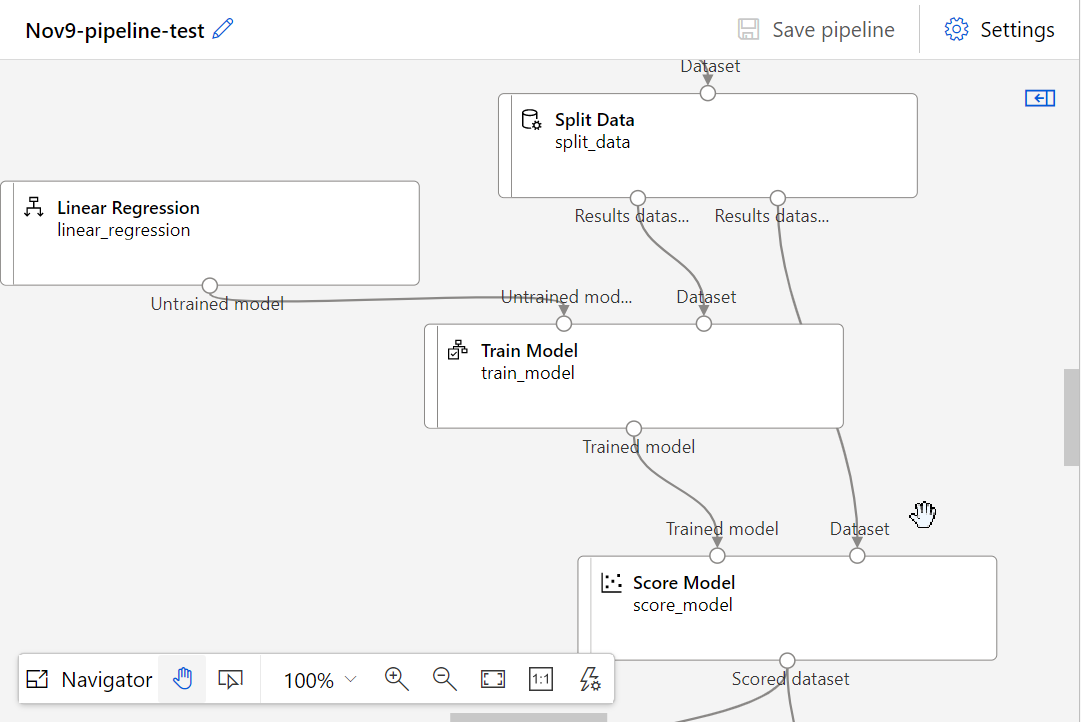Image resolution: width=1081 pixels, height=722 pixels.
Task: Switch to the select pointer tool
Action: 230,680
